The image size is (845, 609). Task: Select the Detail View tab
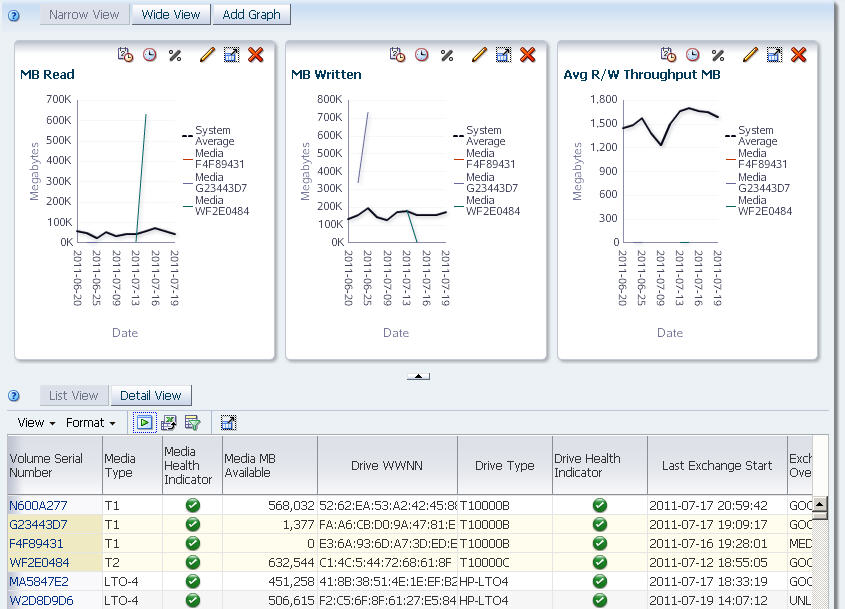[151, 396]
